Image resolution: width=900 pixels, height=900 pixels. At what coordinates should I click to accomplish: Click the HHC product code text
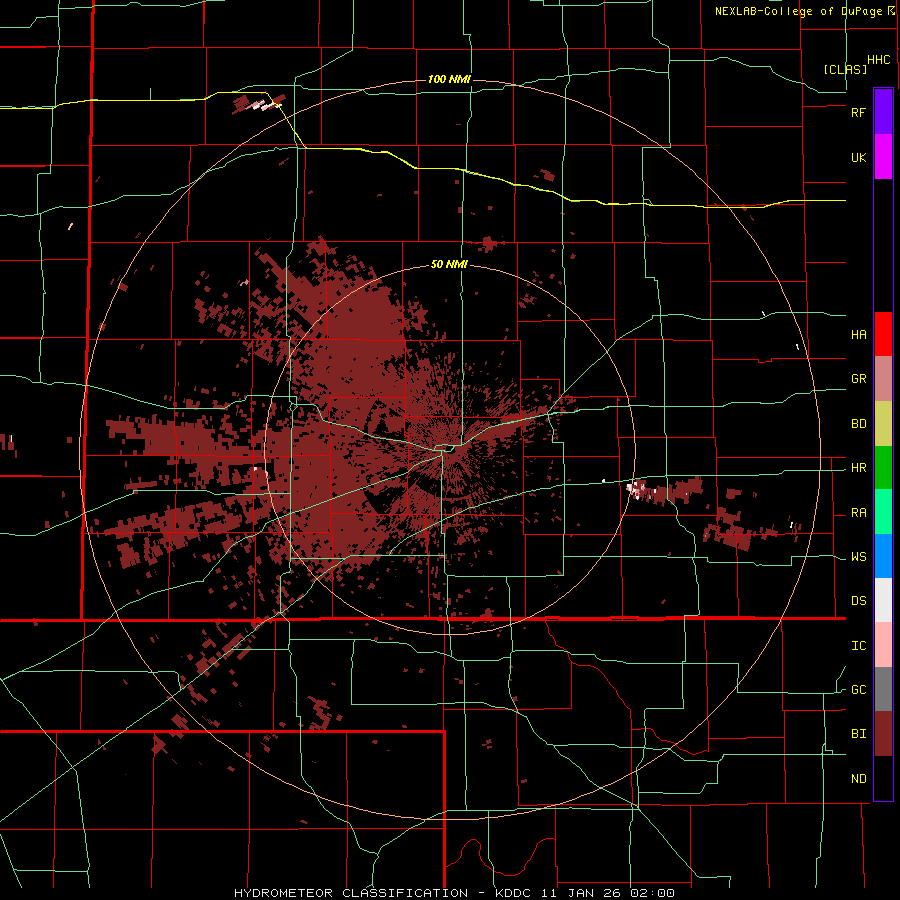879,60
